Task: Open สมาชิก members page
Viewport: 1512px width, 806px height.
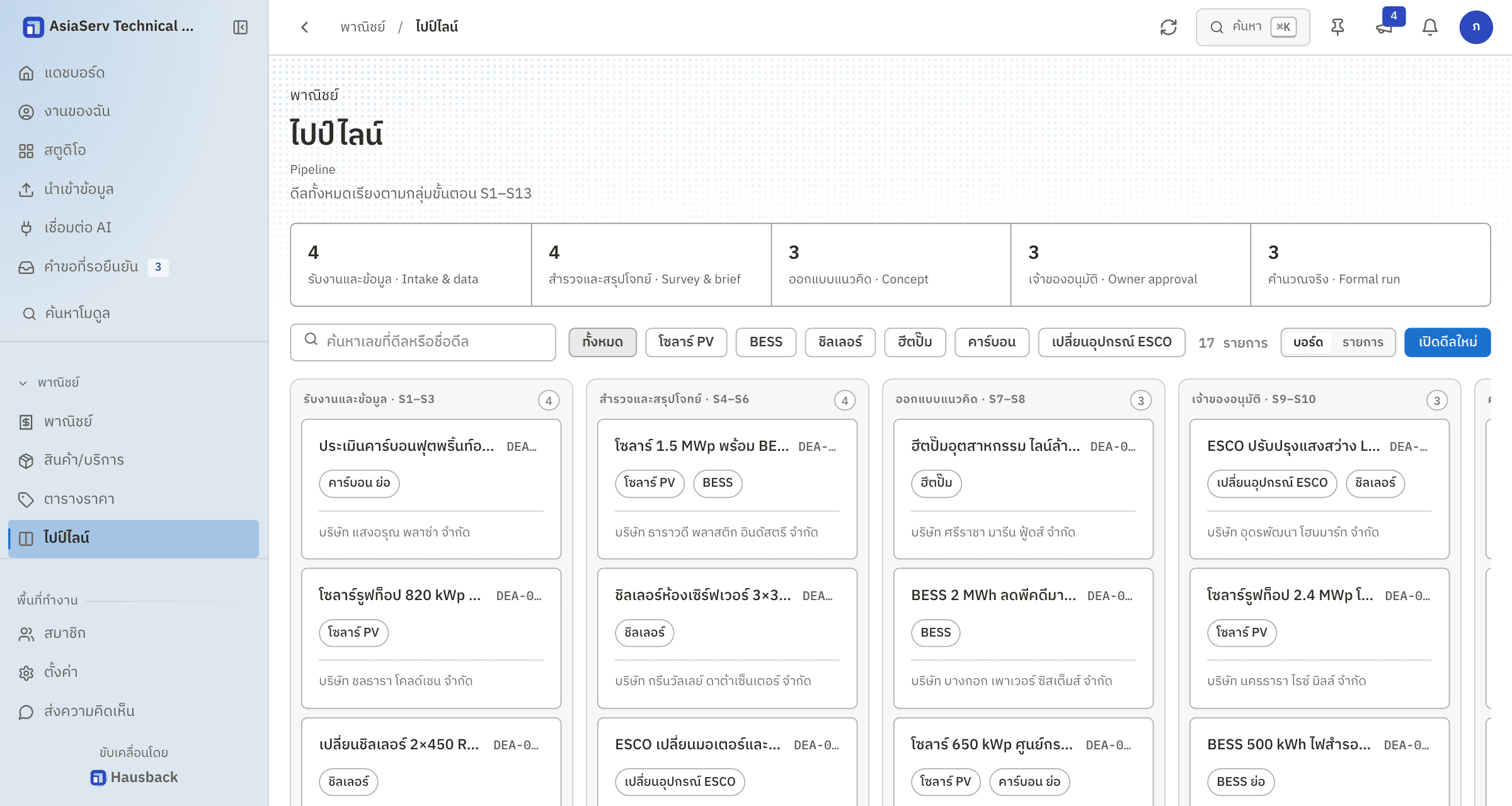Action: (134, 633)
